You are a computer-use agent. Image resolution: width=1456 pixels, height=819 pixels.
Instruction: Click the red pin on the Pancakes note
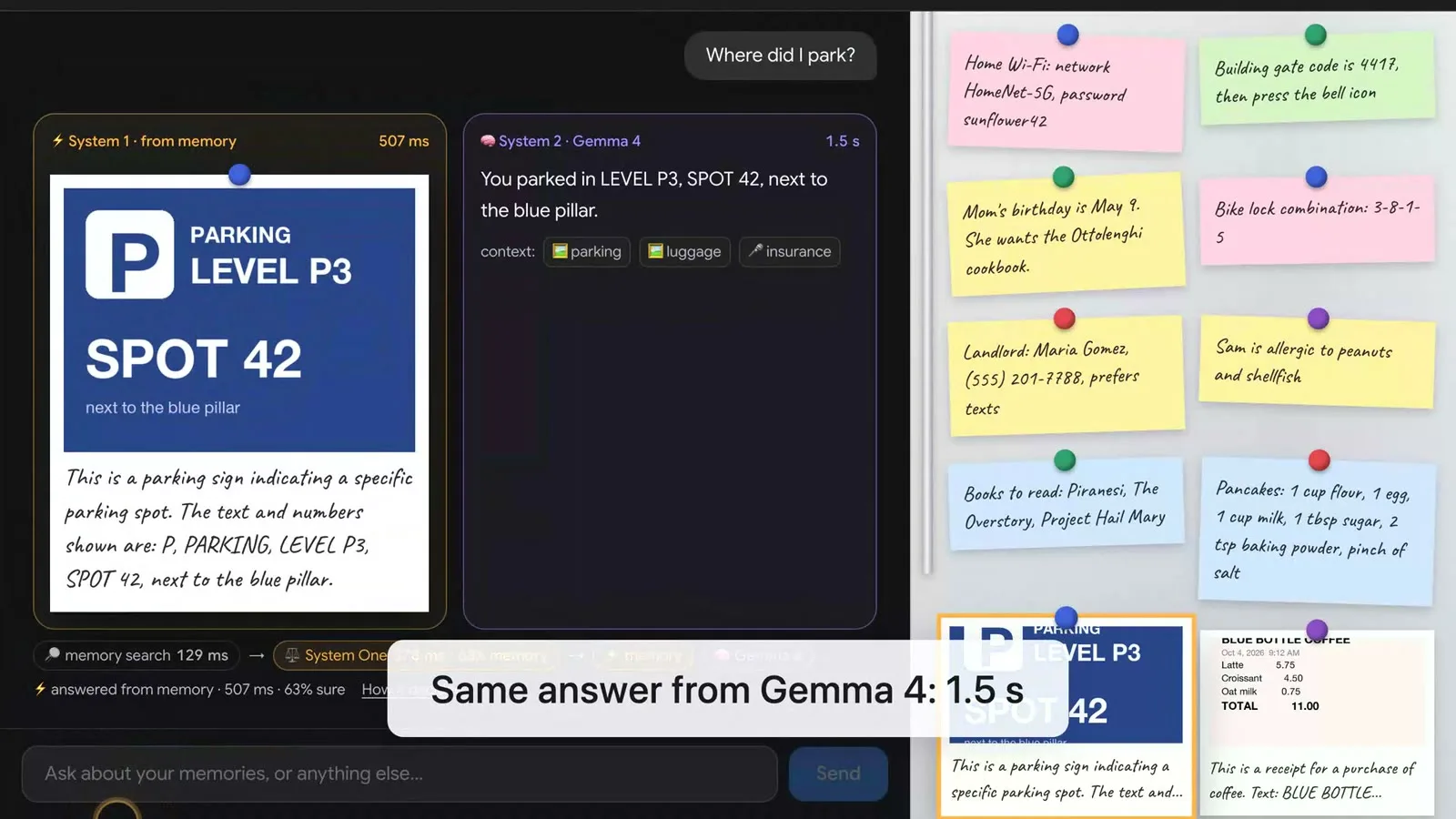point(1319,460)
